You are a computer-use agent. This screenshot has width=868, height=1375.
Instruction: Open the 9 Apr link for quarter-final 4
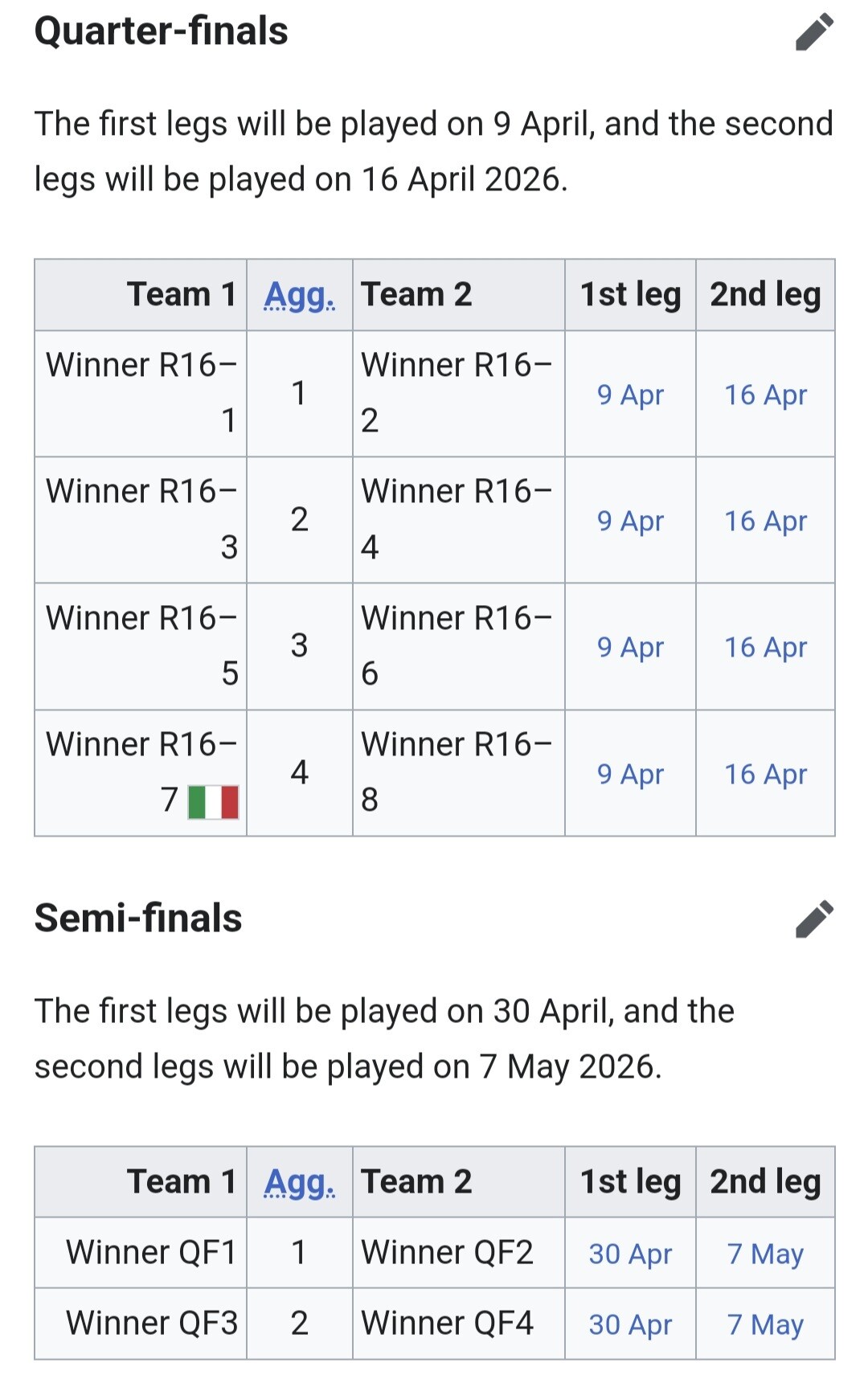tap(630, 774)
